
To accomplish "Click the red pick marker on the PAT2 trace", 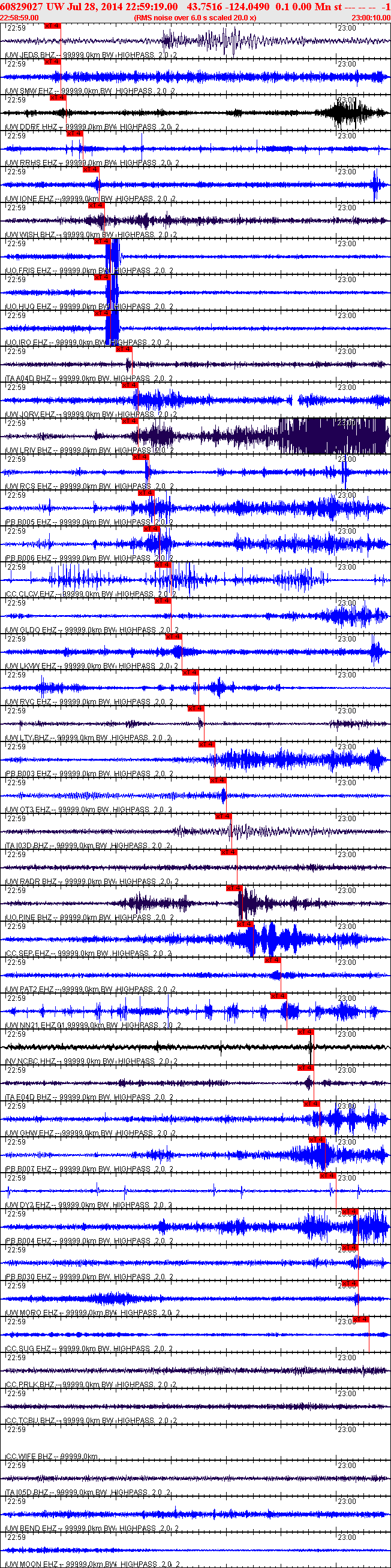I will point(272,959).
